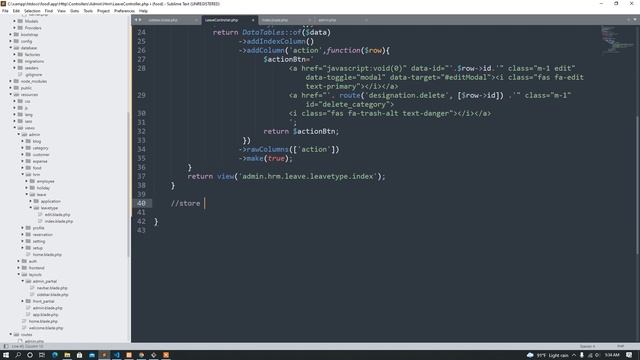Click the tab navigation arrows left of tabs
The height and width of the screenshot is (360, 640).
[x=138, y=20]
